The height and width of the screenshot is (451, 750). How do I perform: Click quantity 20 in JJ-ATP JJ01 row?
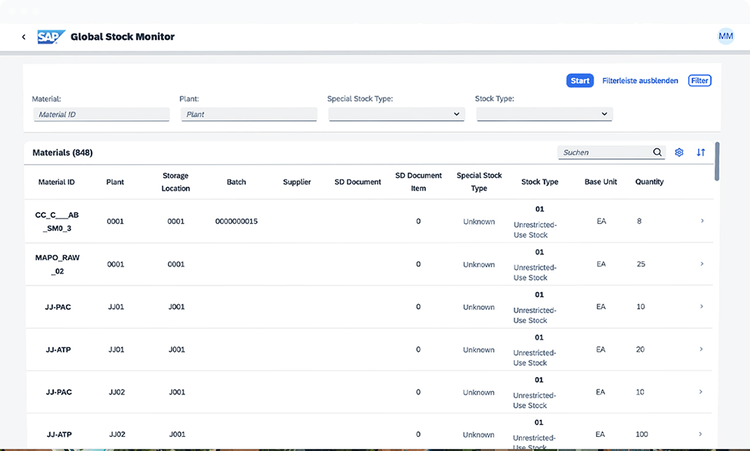[x=640, y=350]
